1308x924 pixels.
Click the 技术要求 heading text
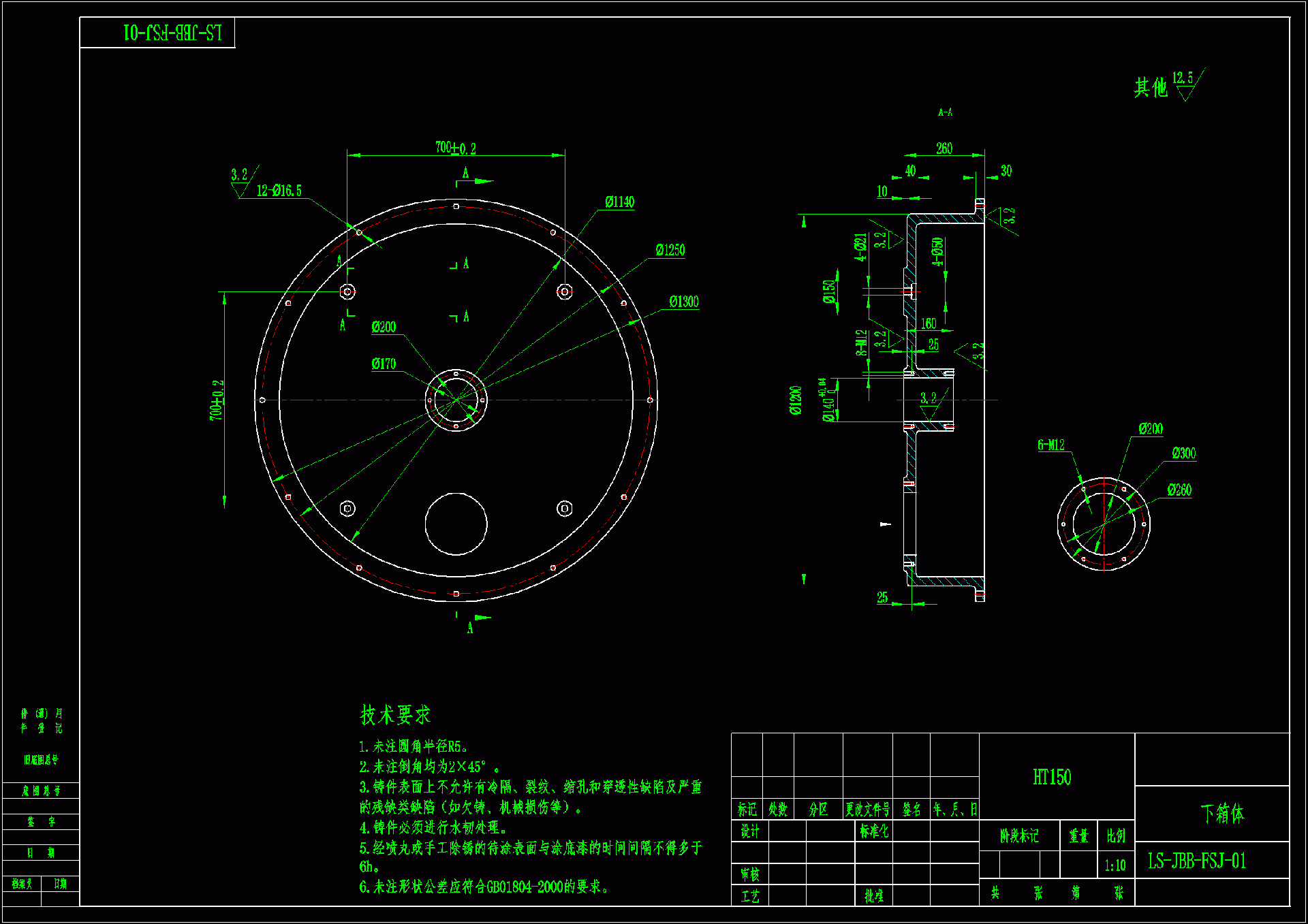point(395,715)
